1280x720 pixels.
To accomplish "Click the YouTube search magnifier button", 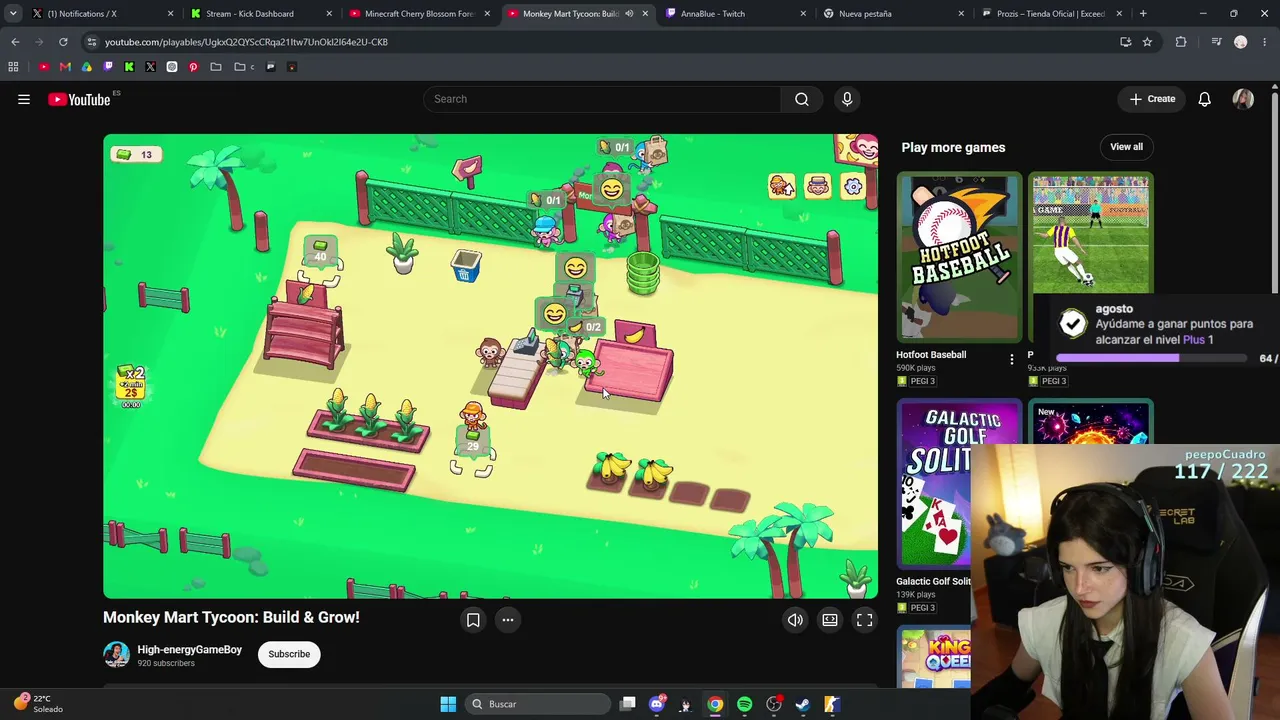I will click(x=802, y=99).
